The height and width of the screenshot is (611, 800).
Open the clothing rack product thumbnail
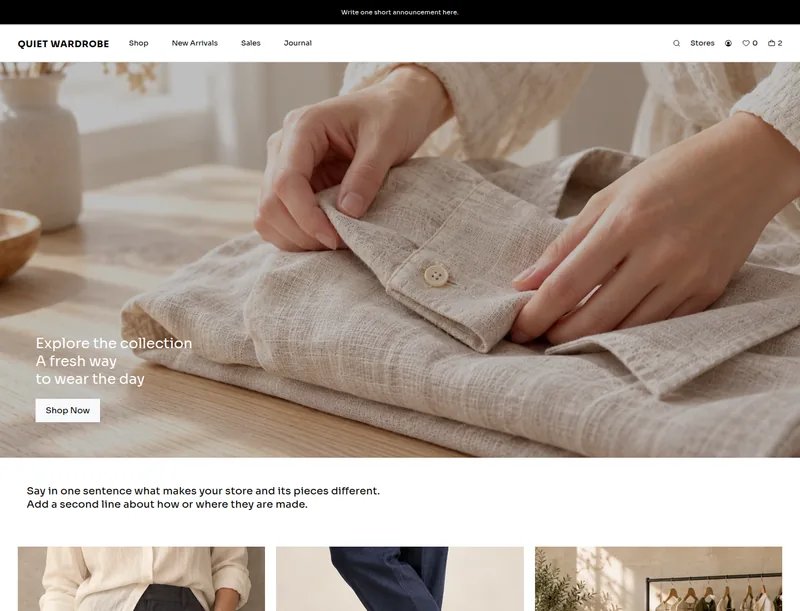tap(658, 579)
